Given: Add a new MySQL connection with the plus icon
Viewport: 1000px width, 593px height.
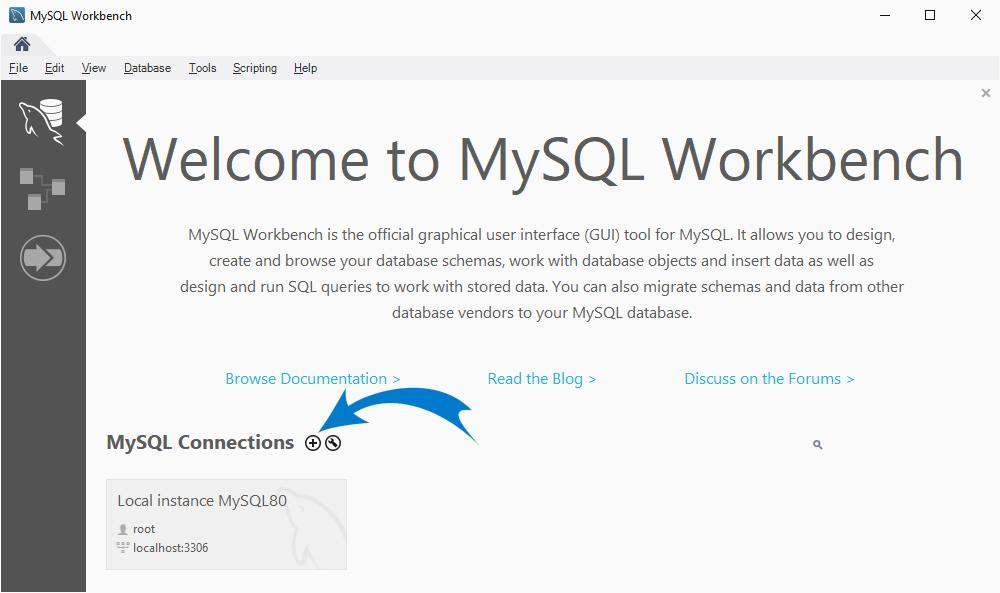Looking at the screenshot, I should (313, 442).
